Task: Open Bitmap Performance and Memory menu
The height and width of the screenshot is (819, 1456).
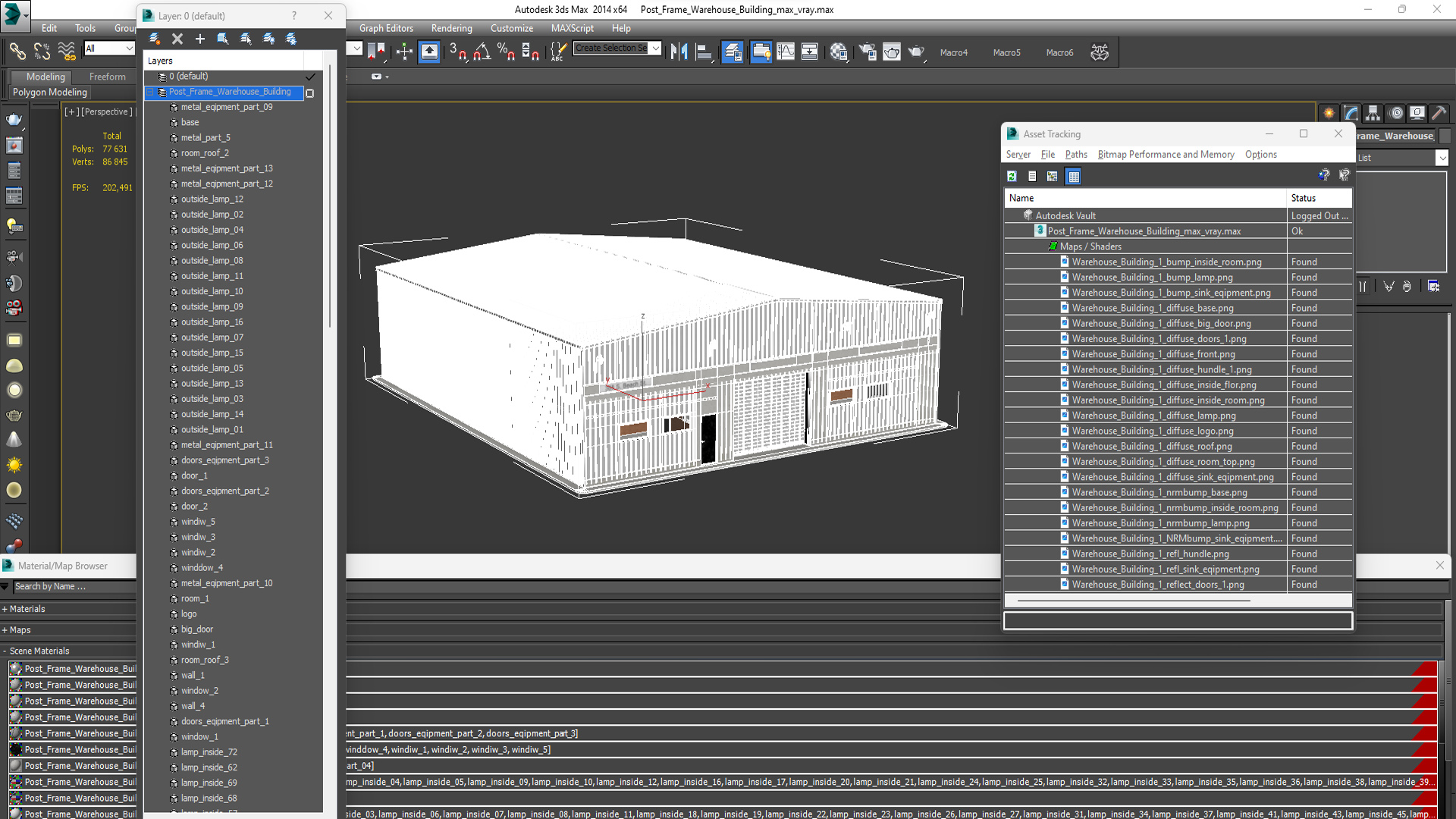Action: tap(1166, 154)
